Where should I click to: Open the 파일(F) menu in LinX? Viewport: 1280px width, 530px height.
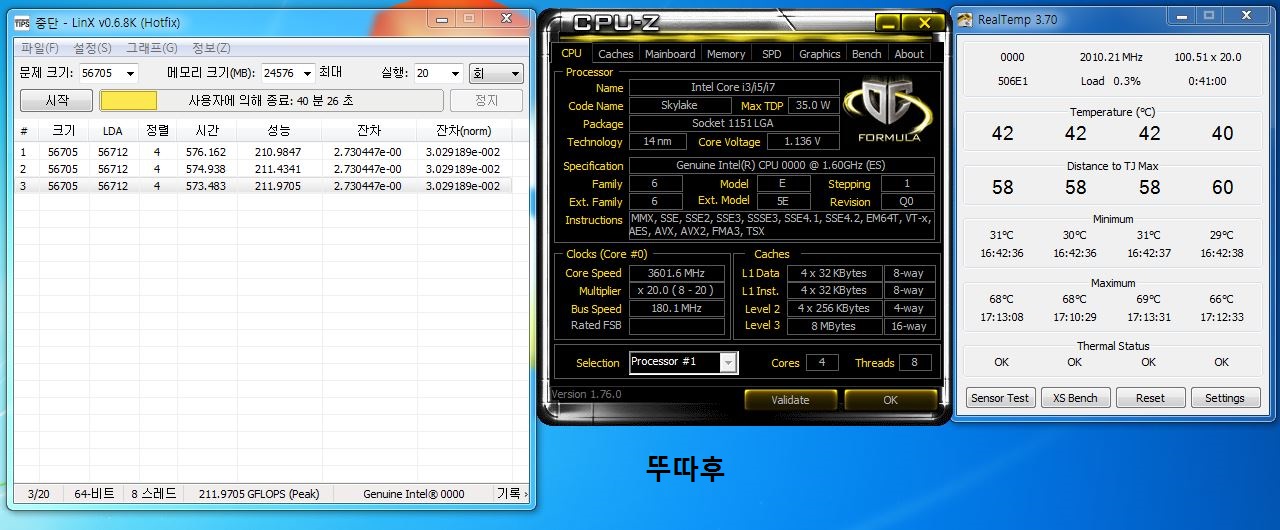(39, 48)
